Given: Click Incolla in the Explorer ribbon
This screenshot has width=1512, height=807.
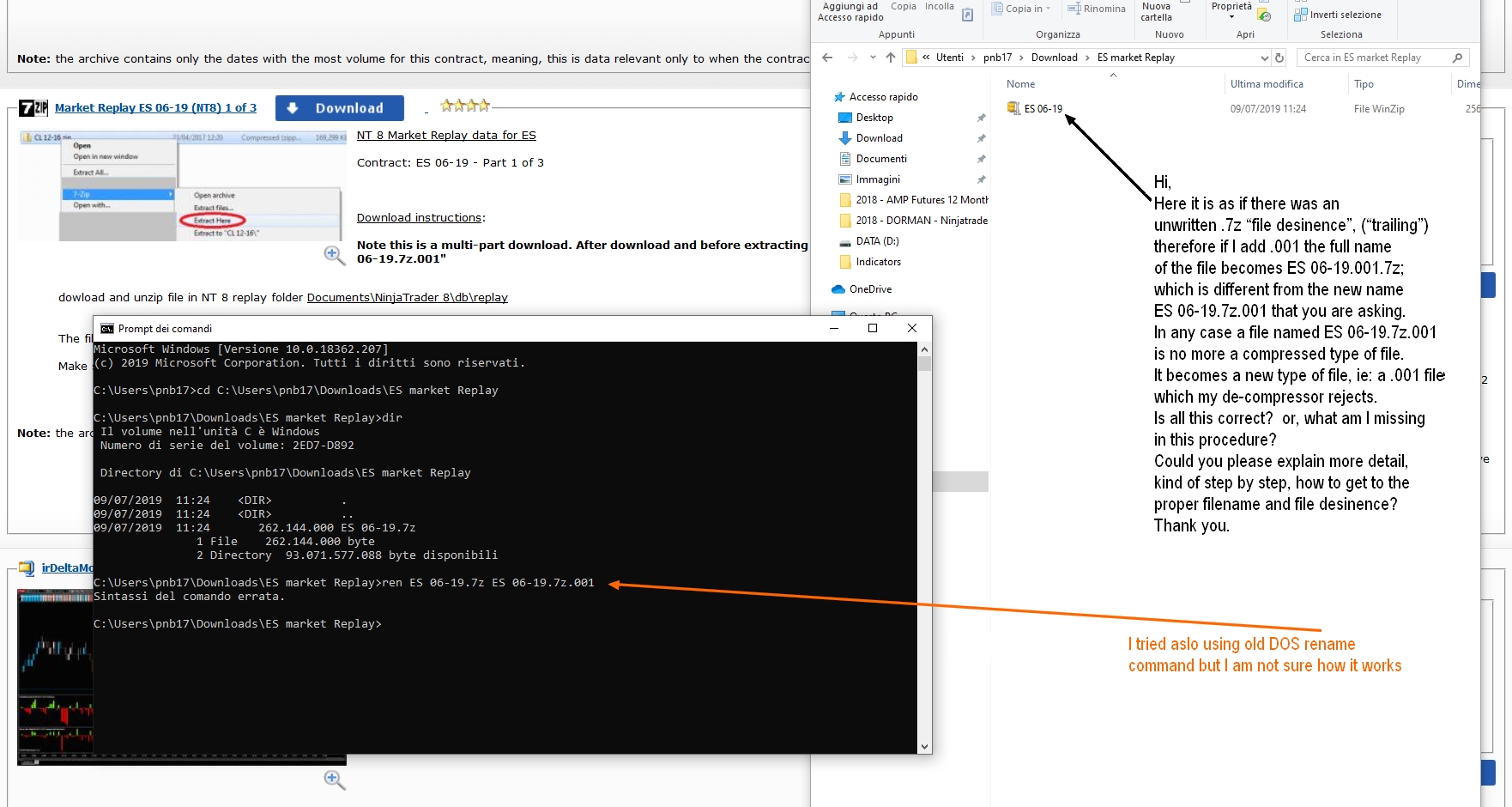Looking at the screenshot, I should tap(940, 7).
